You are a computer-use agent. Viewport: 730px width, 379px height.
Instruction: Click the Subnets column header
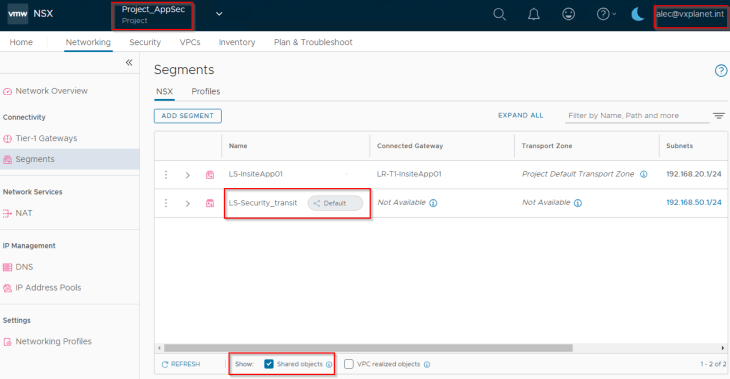[x=679, y=146]
